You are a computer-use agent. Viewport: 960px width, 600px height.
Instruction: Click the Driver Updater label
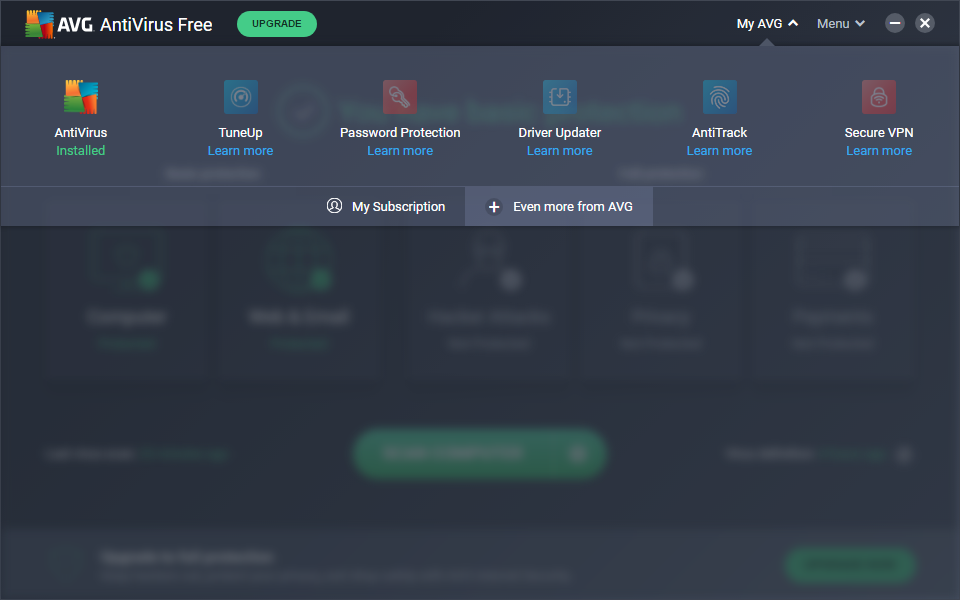point(560,133)
